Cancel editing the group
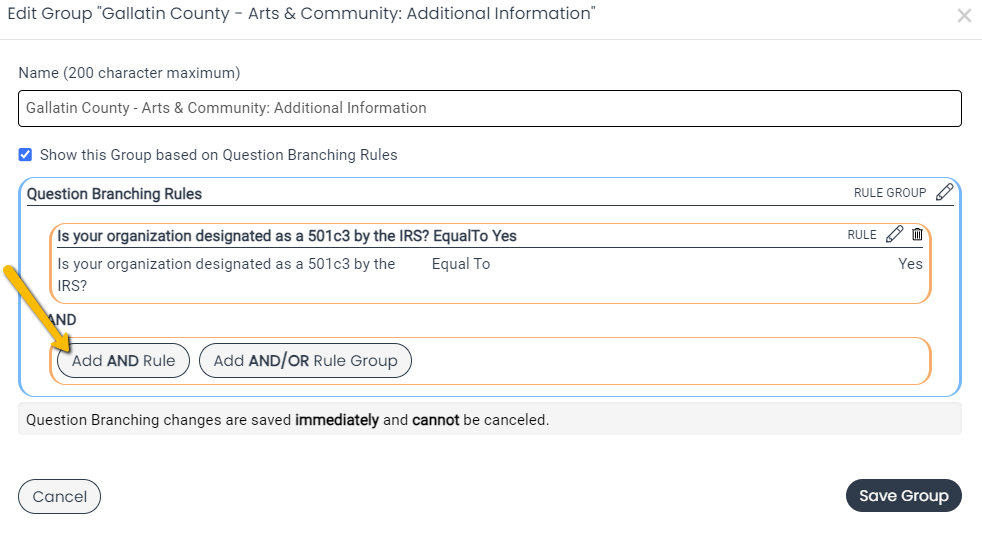This screenshot has width=982, height=533. click(x=59, y=497)
